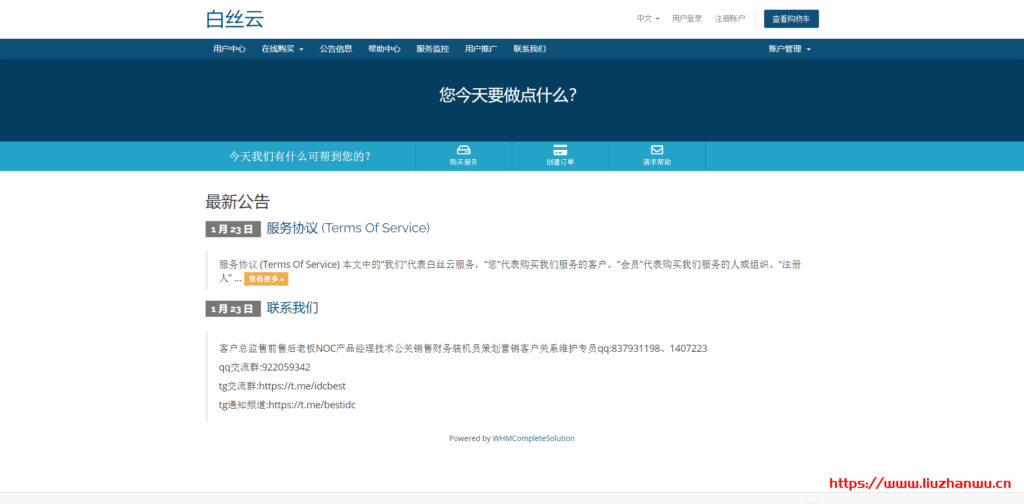Viewport: 1024px width, 504px height.
Task: Open the 服务监控 menu item
Action: (x=432, y=49)
